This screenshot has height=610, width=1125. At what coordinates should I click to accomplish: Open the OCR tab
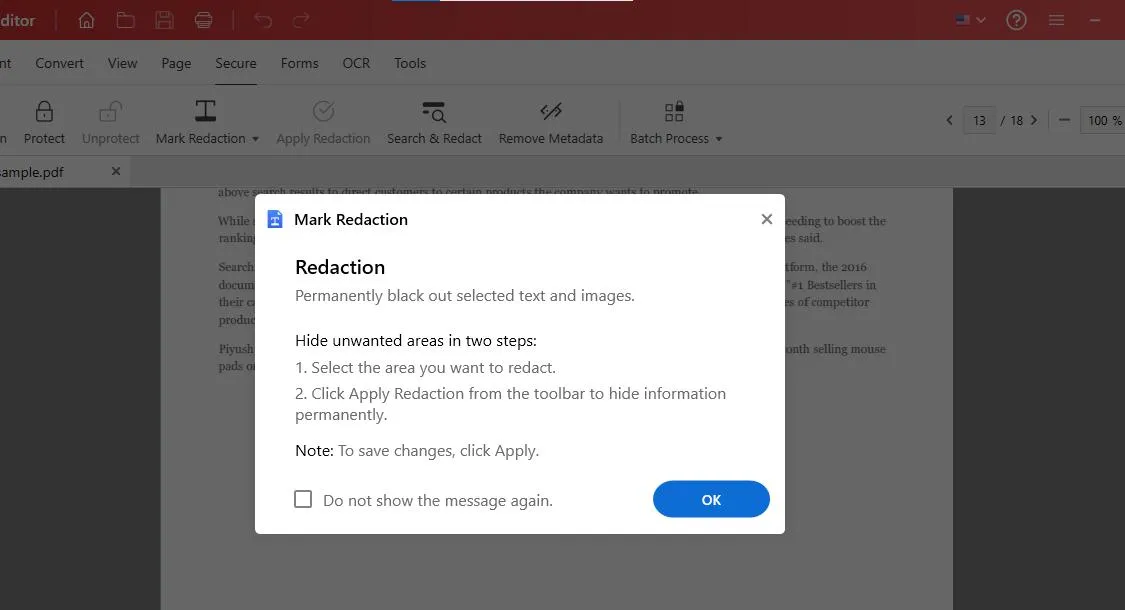[356, 63]
